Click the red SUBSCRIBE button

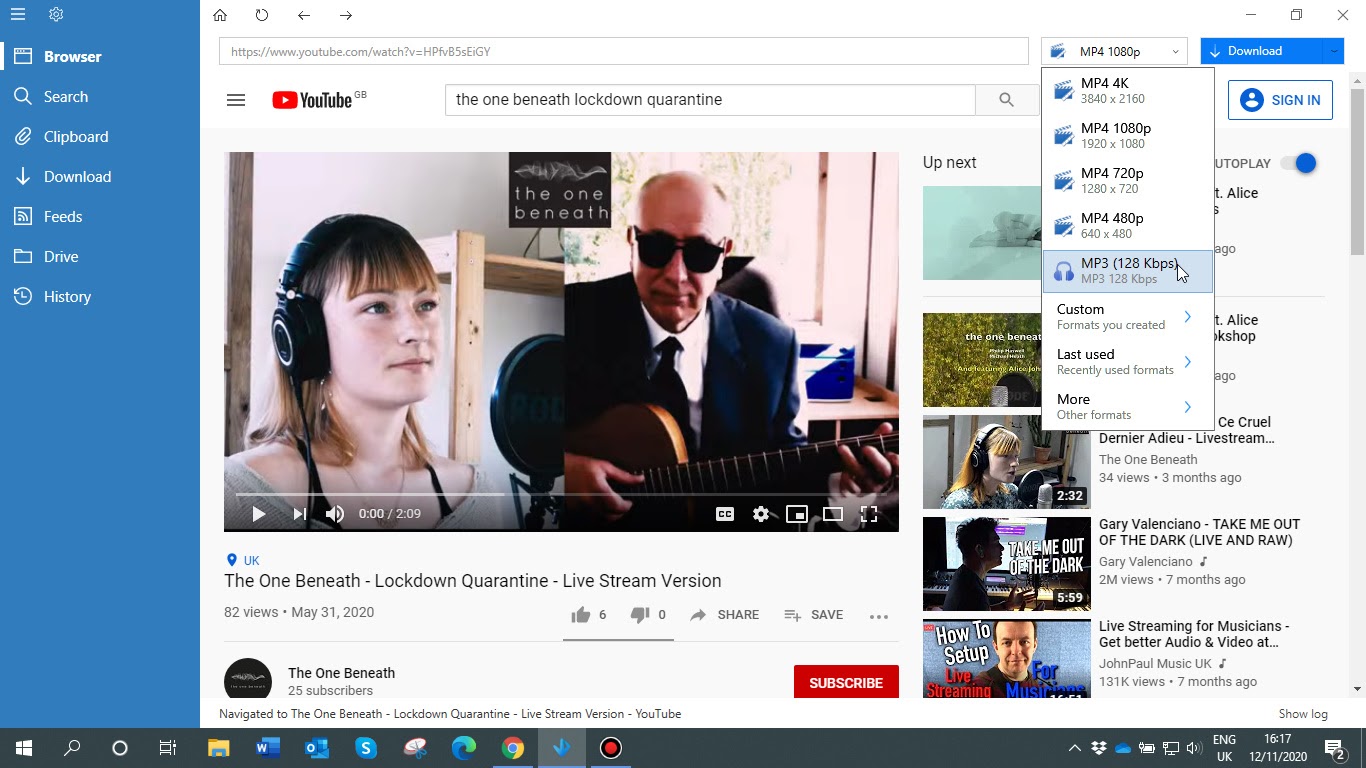click(846, 683)
